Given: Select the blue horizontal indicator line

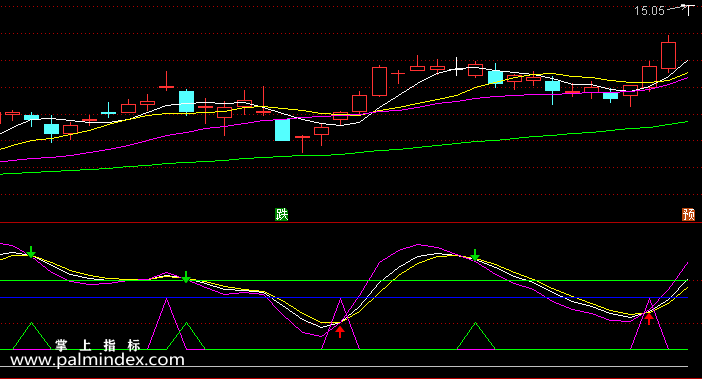Looking at the screenshot, I should (x=344, y=298).
